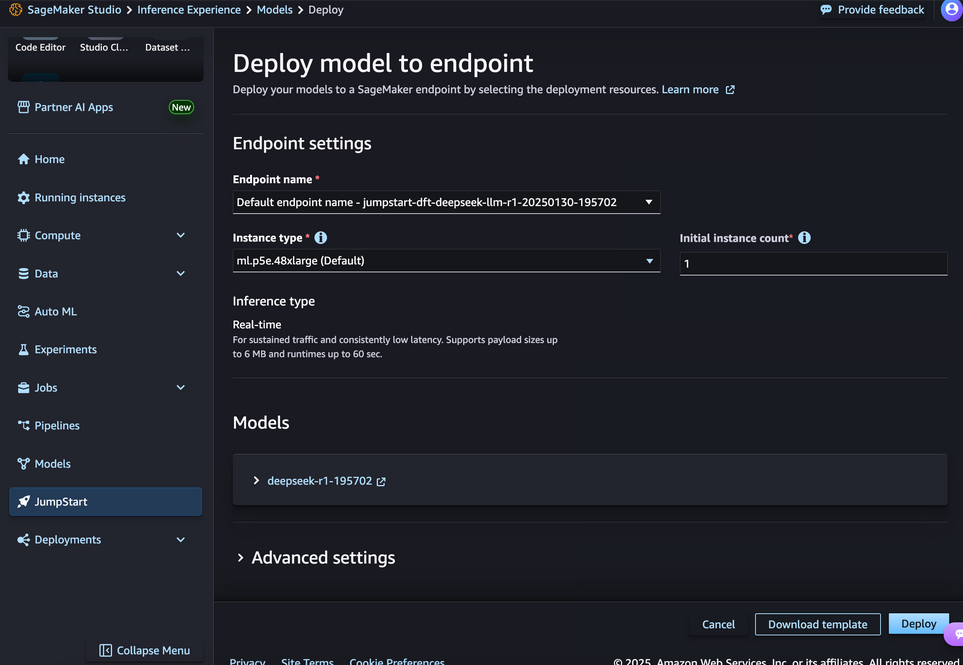Click the external link icon after Learn more
This screenshot has height=665, width=963.
point(730,90)
